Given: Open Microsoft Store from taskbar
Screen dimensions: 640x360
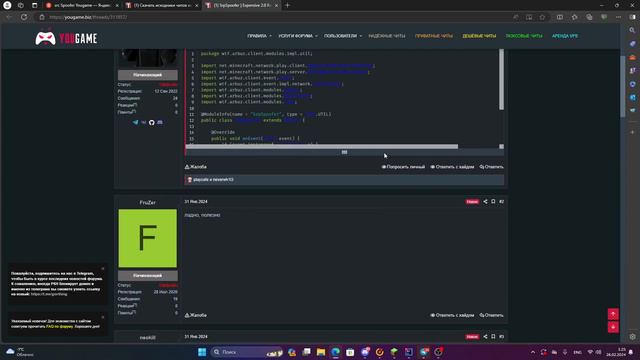Looking at the screenshot, I should pyautogui.click(x=350, y=352).
